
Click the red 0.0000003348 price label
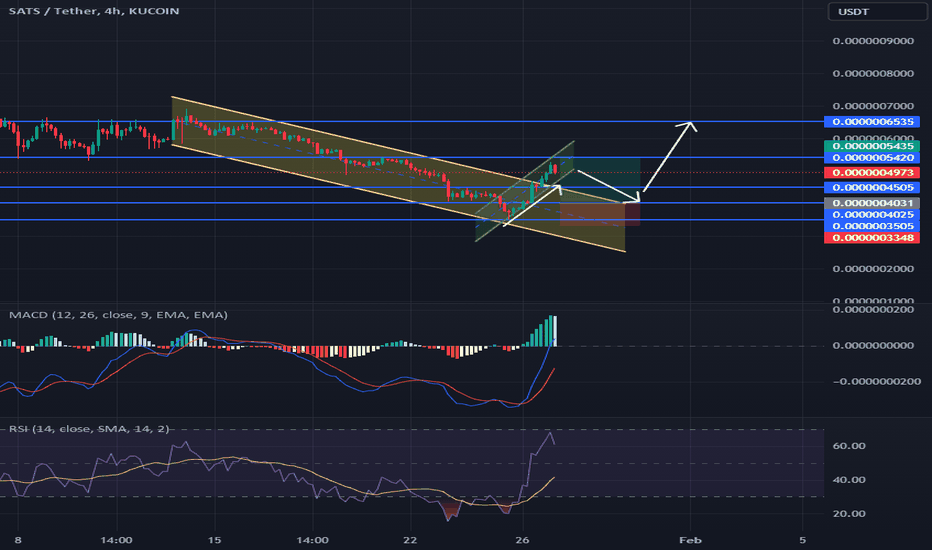tap(872, 238)
